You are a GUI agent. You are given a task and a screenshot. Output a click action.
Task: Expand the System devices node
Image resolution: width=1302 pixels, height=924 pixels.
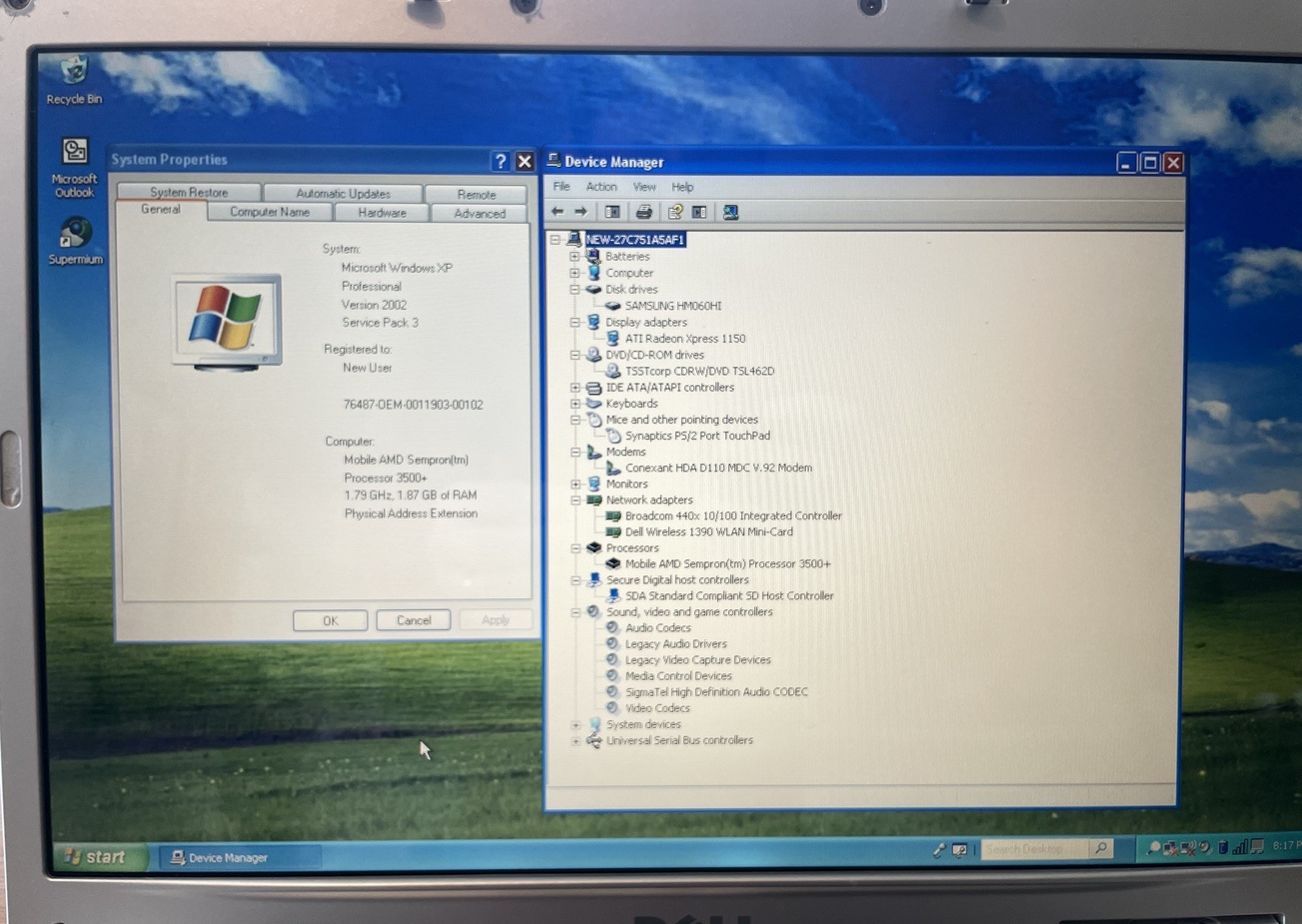click(x=575, y=725)
